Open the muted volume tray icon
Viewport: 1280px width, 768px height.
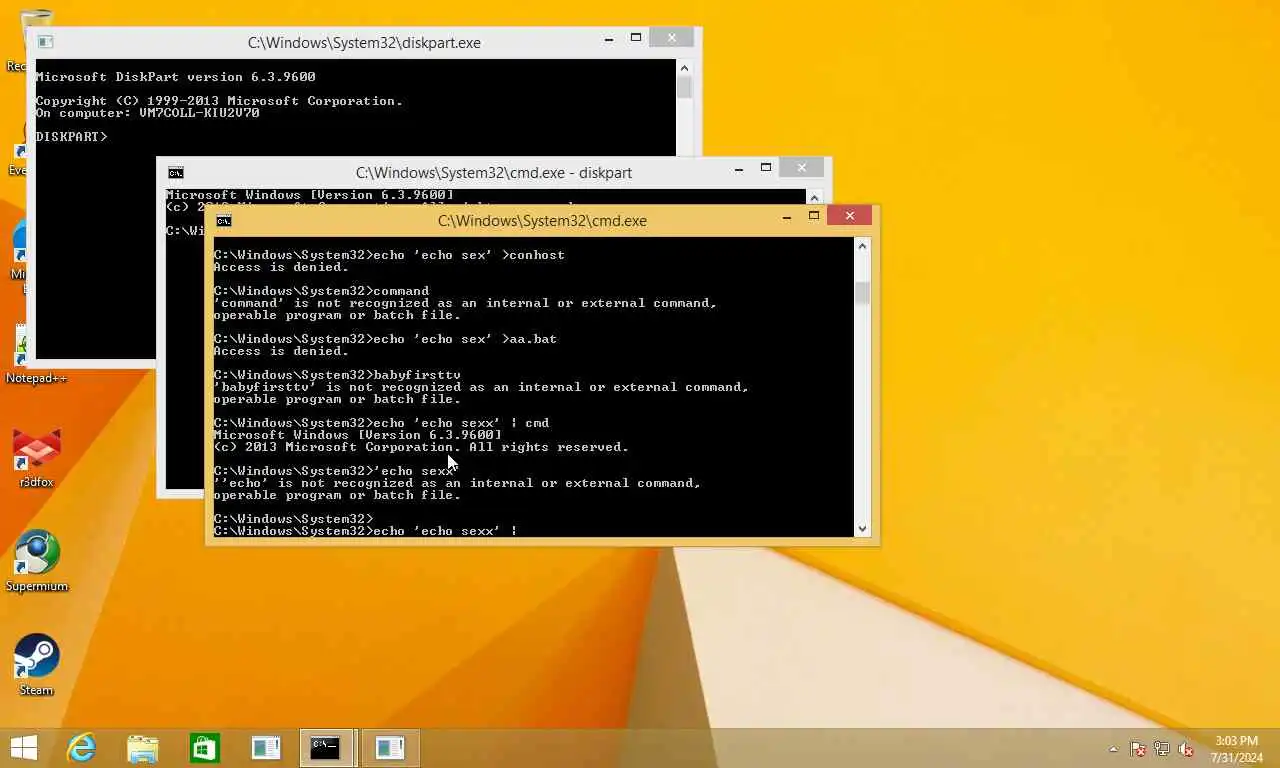click(1186, 749)
